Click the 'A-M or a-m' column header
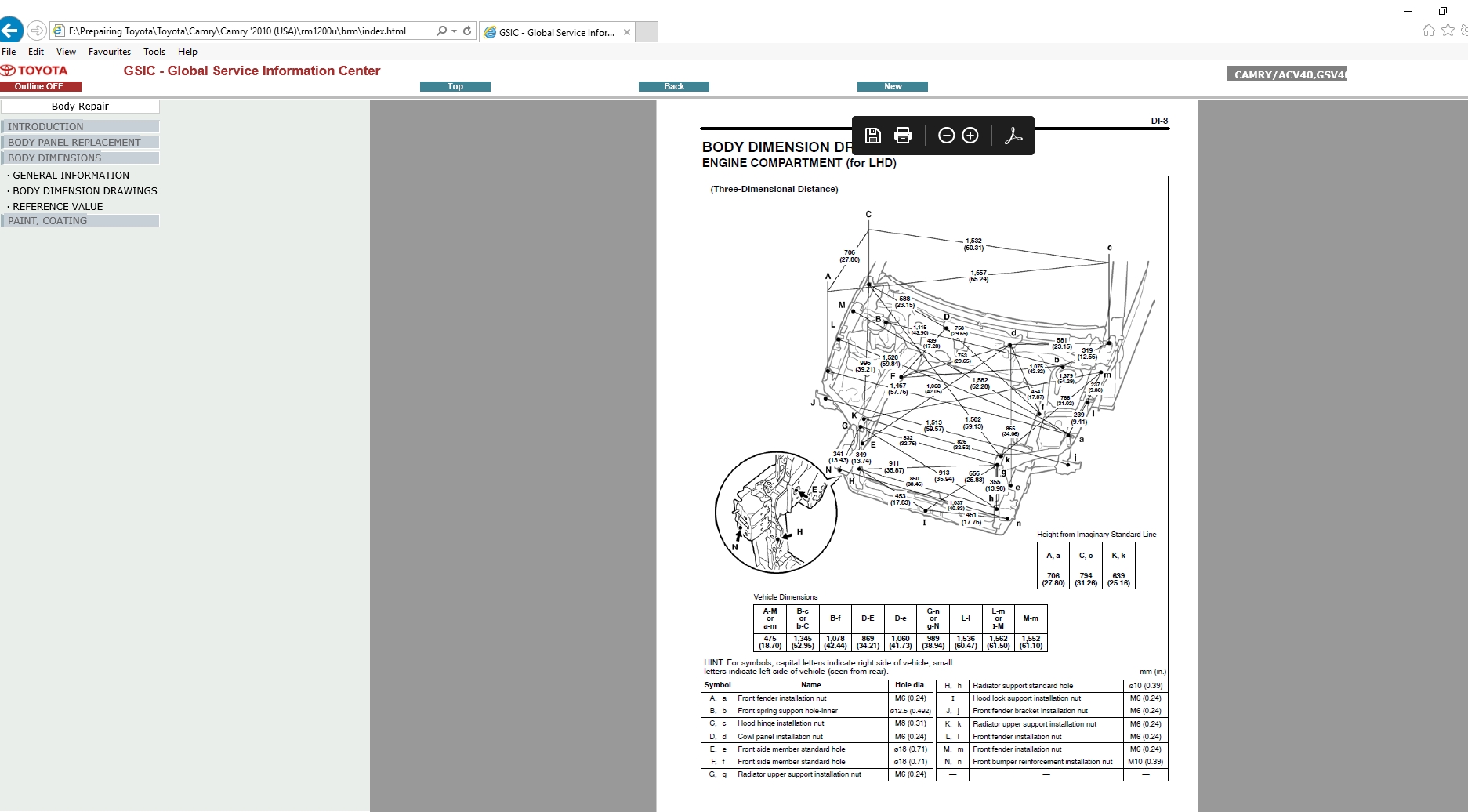The height and width of the screenshot is (812, 1468). tap(770, 618)
